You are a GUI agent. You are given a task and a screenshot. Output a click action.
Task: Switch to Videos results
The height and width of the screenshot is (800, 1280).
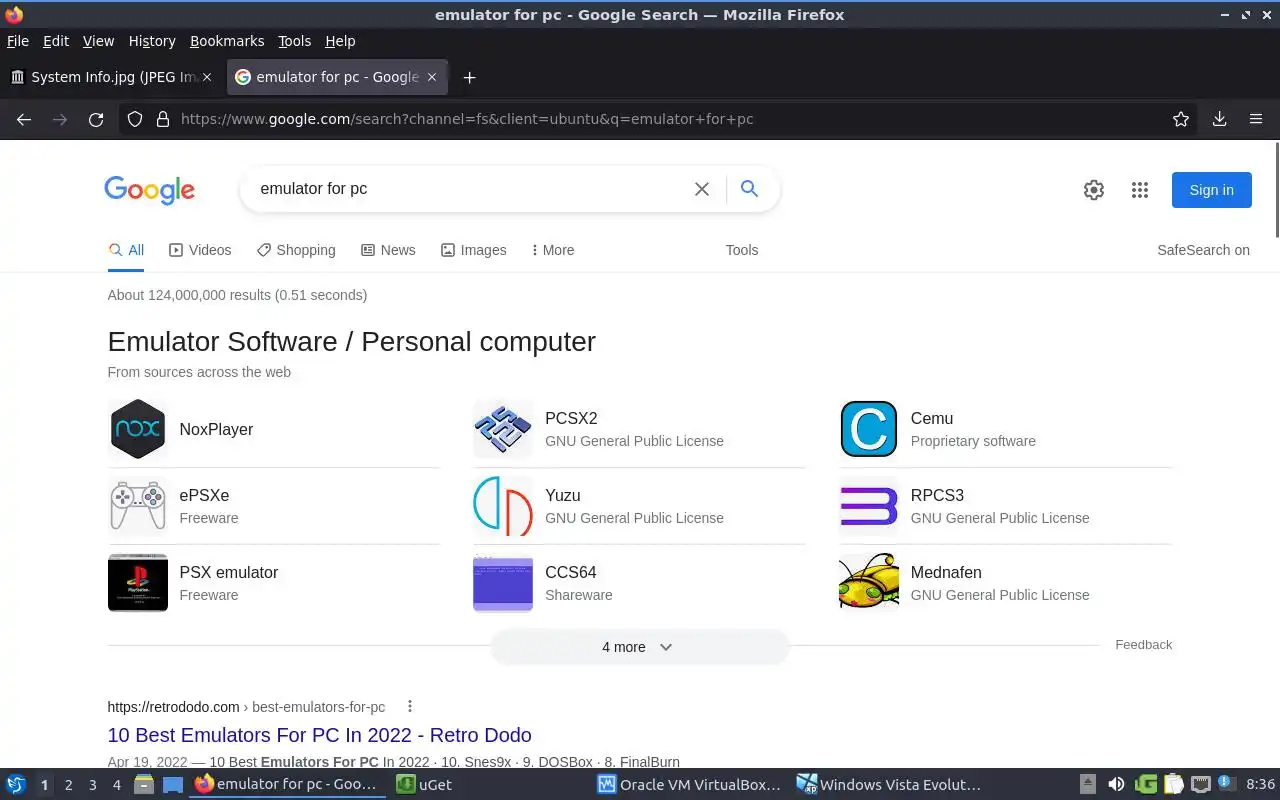[200, 250]
